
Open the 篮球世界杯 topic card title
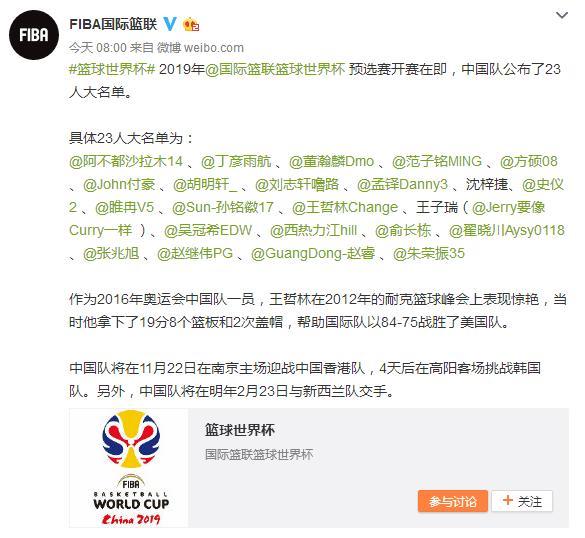point(240,430)
